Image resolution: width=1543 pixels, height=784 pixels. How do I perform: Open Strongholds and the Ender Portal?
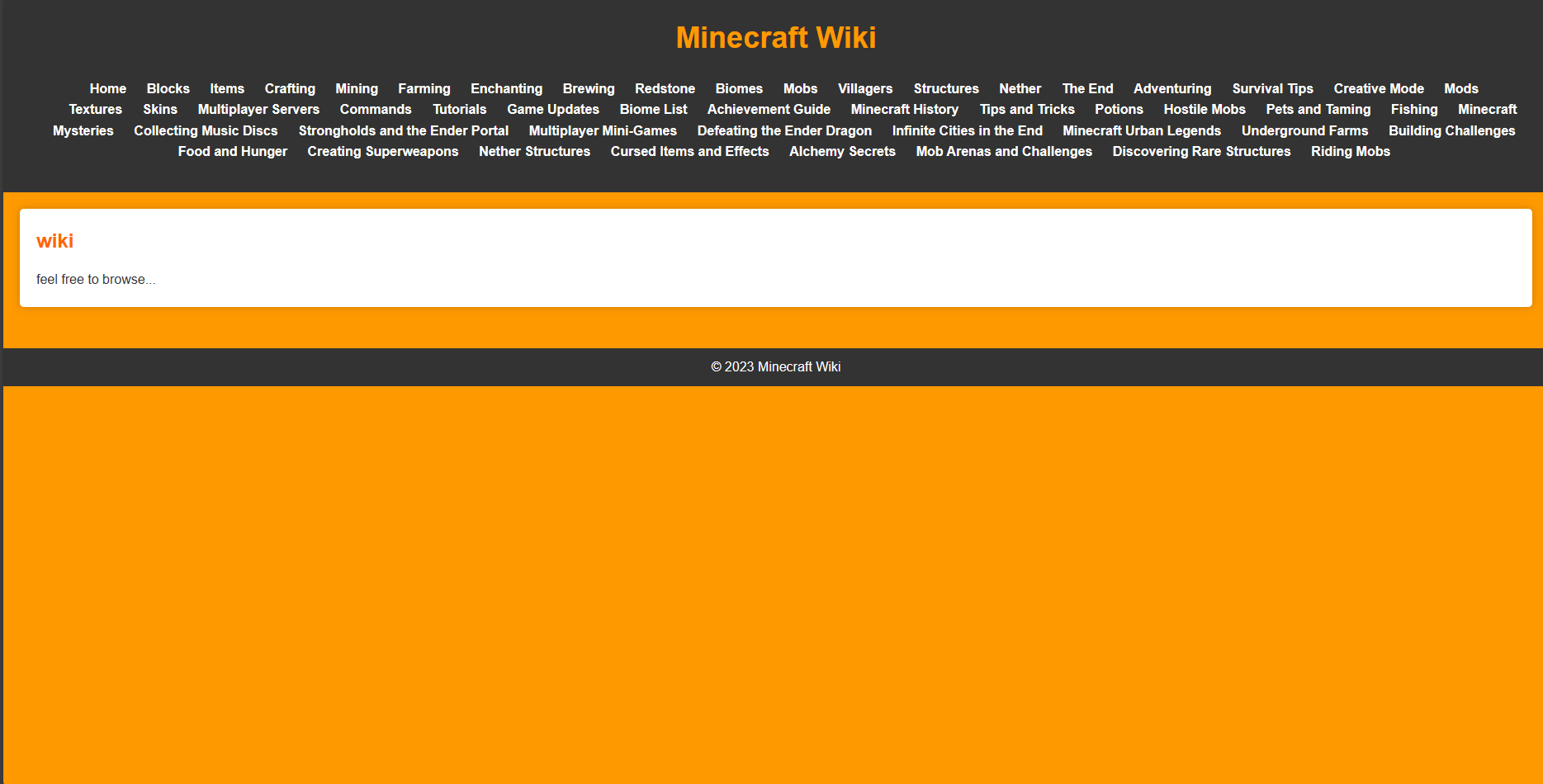(404, 130)
